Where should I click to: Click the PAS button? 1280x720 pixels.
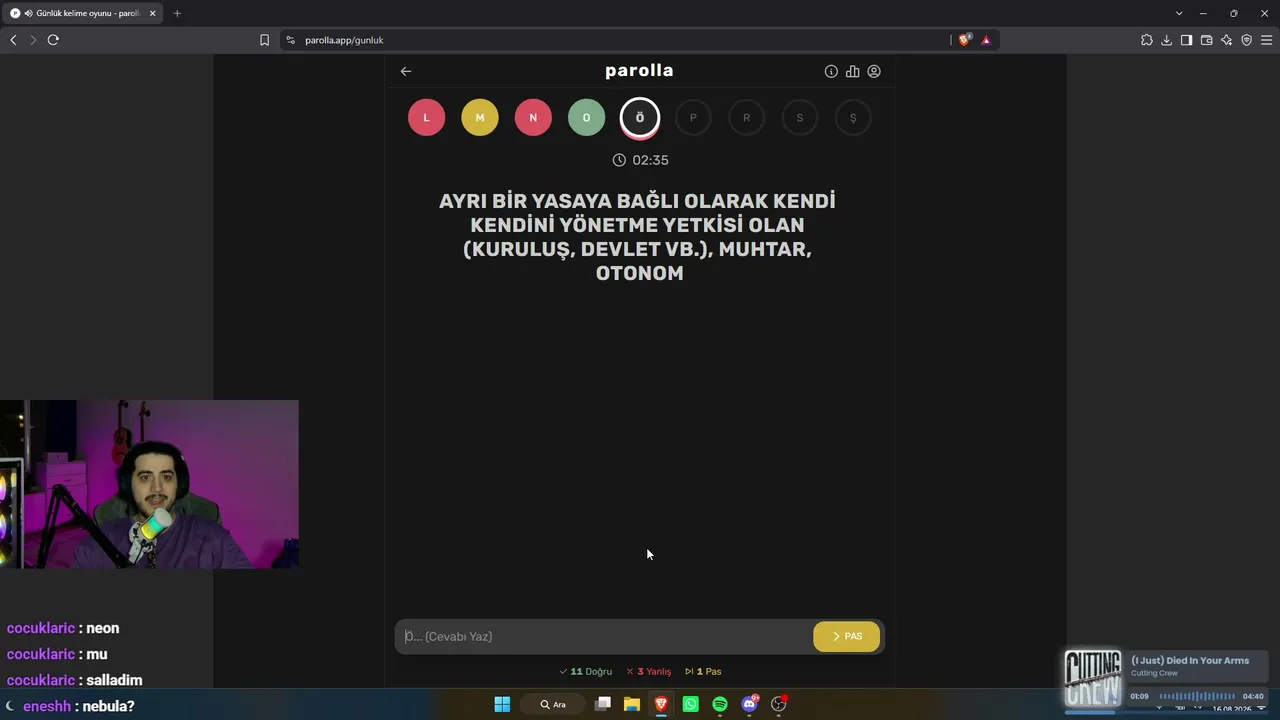(x=847, y=636)
